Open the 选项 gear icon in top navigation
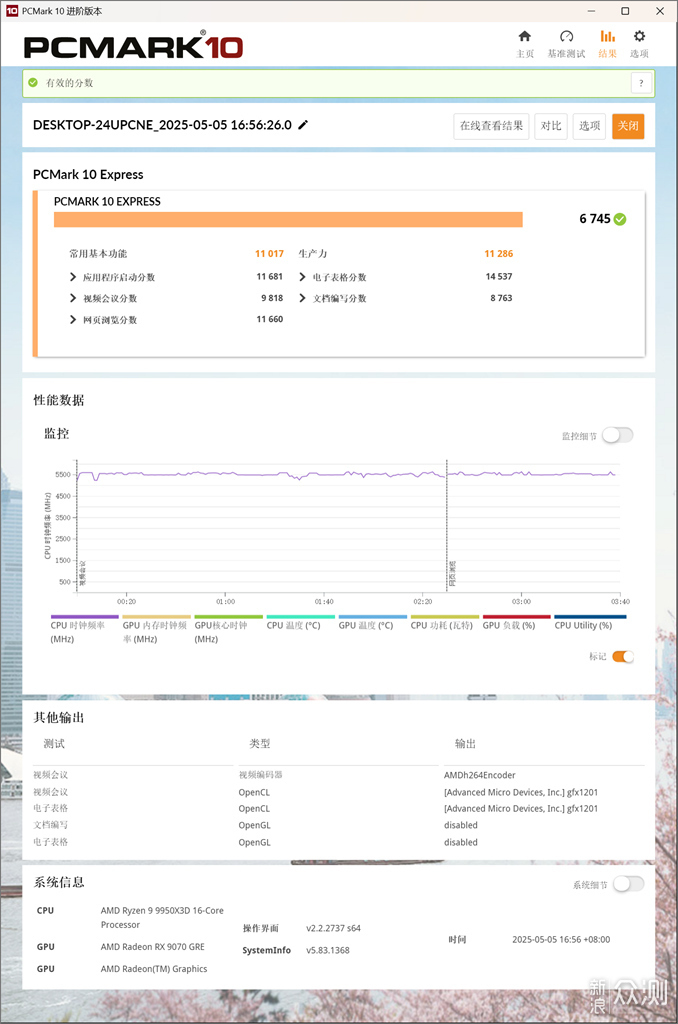 639,37
